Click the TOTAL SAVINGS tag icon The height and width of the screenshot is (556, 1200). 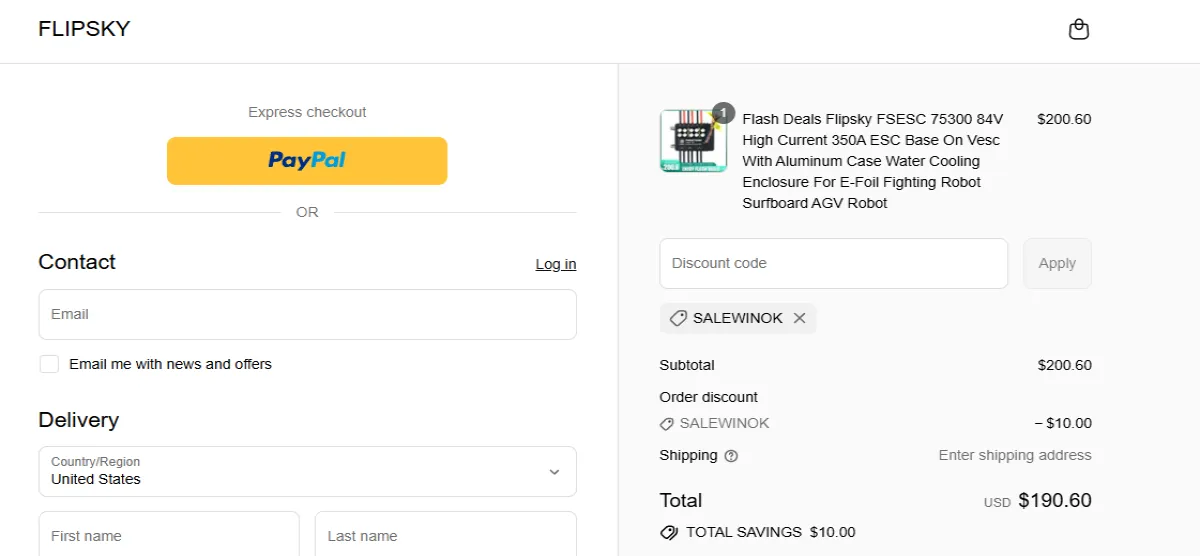pos(669,532)
